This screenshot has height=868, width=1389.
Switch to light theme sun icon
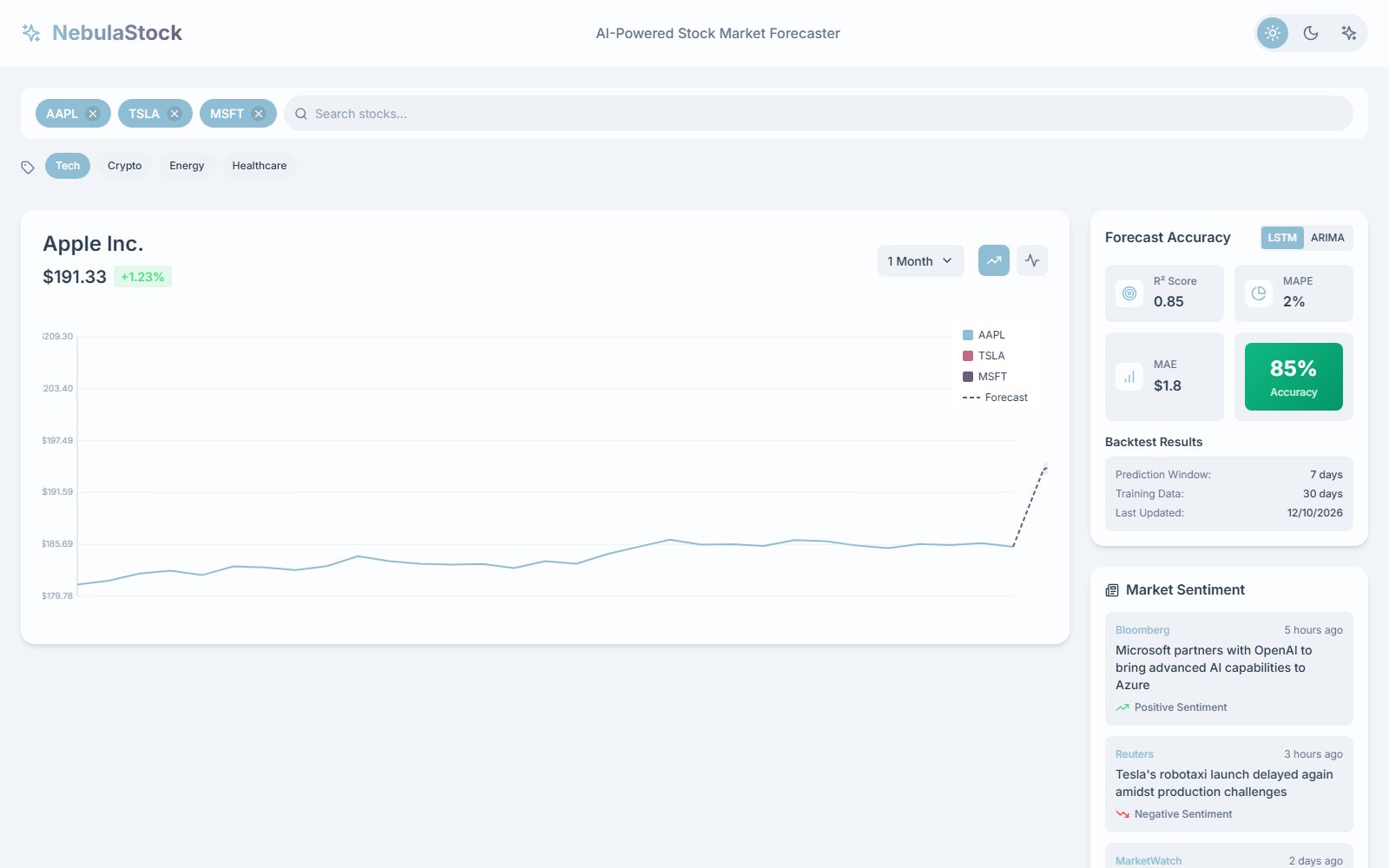coord(1273,33)
